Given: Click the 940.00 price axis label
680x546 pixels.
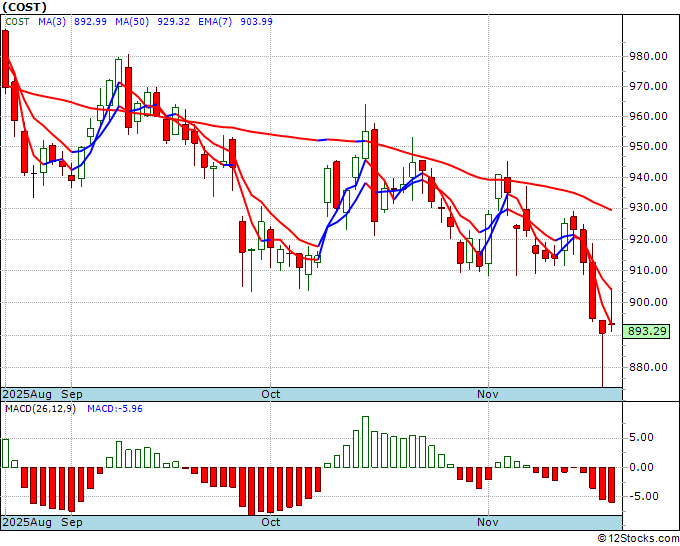Looking at the screenshot, I should point(648,177).
